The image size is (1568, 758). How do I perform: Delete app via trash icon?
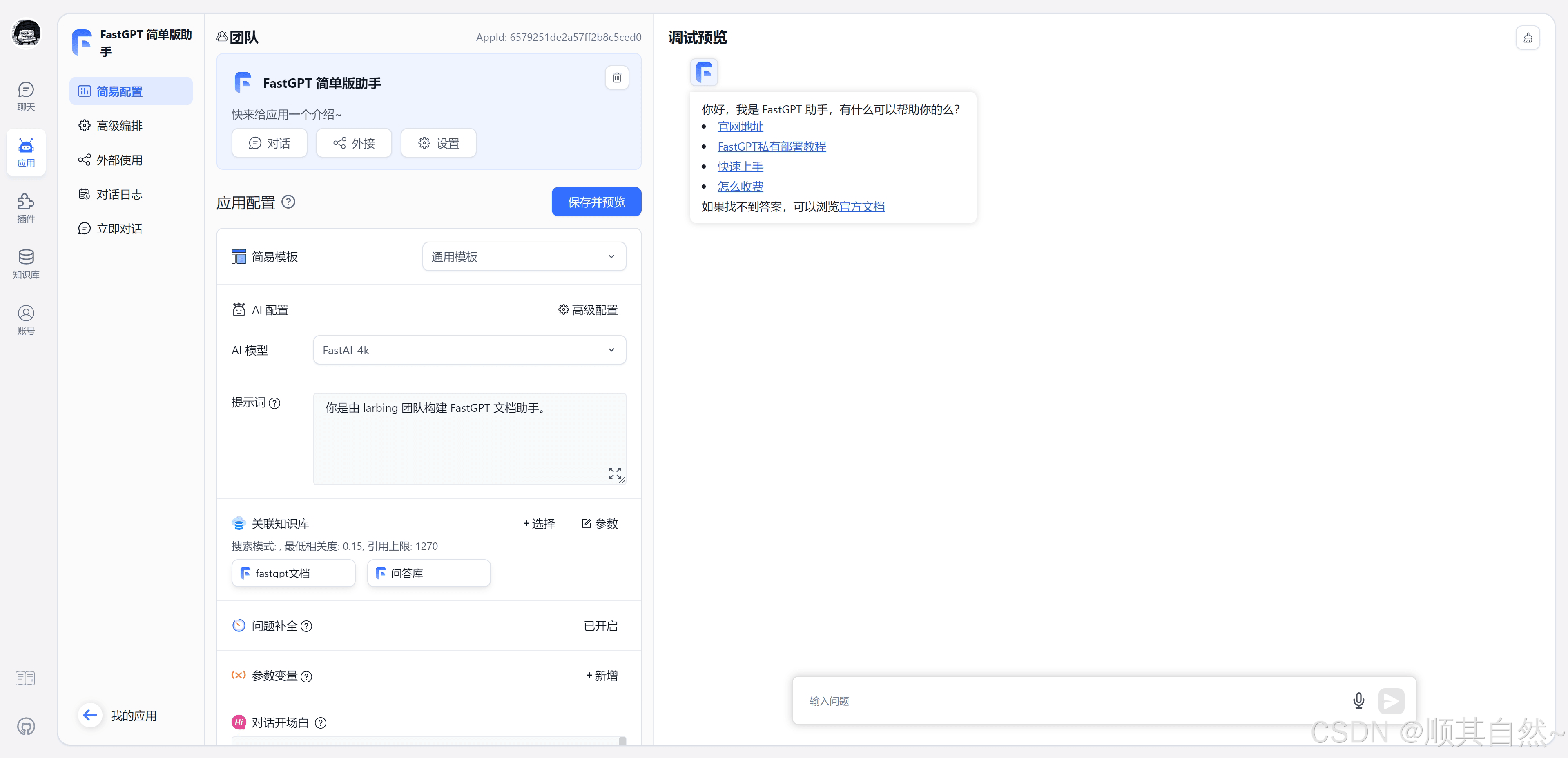pos(617,78)
